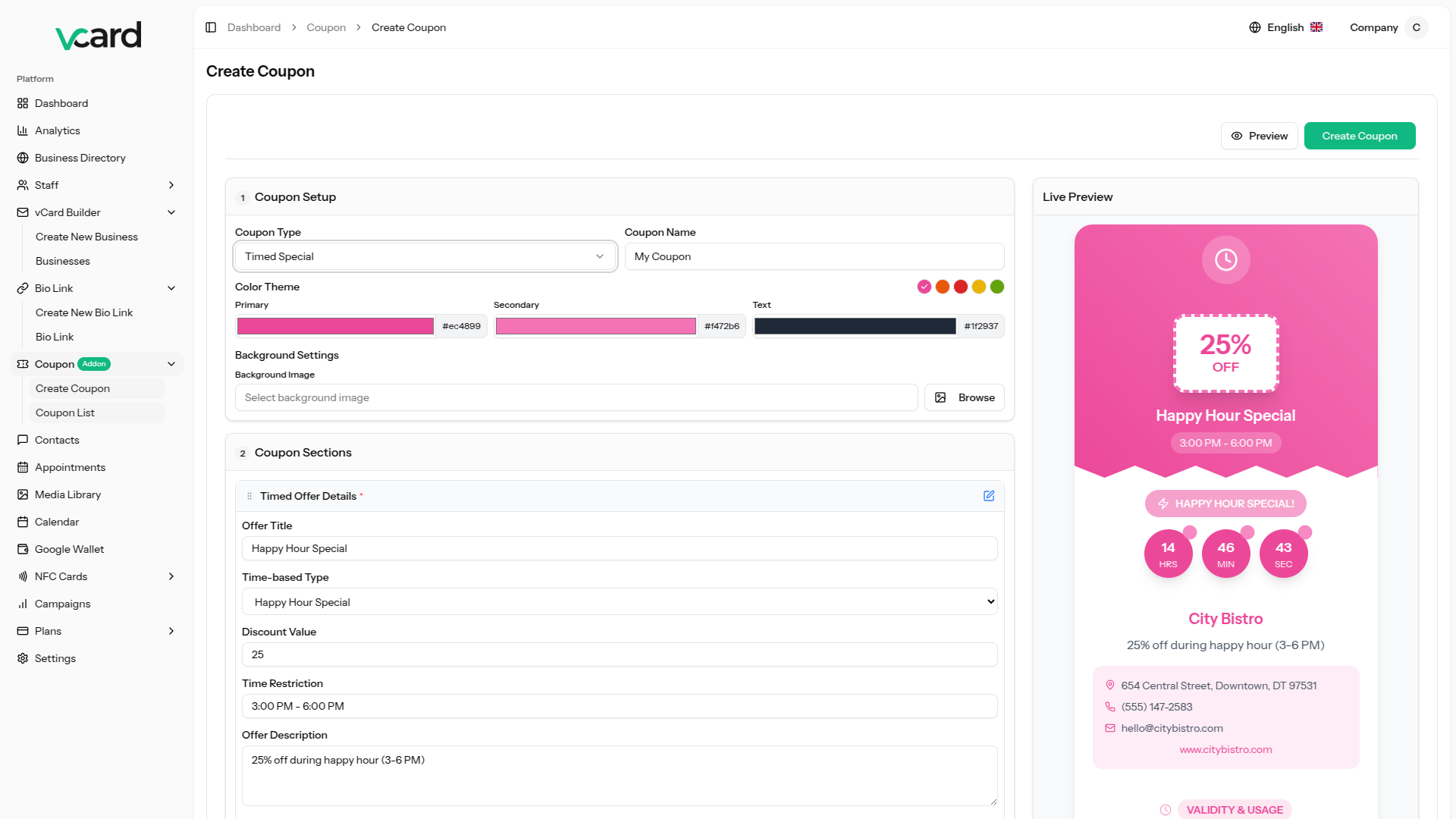
Task: Click the Primary color swatch
Action: coord(335,326)
